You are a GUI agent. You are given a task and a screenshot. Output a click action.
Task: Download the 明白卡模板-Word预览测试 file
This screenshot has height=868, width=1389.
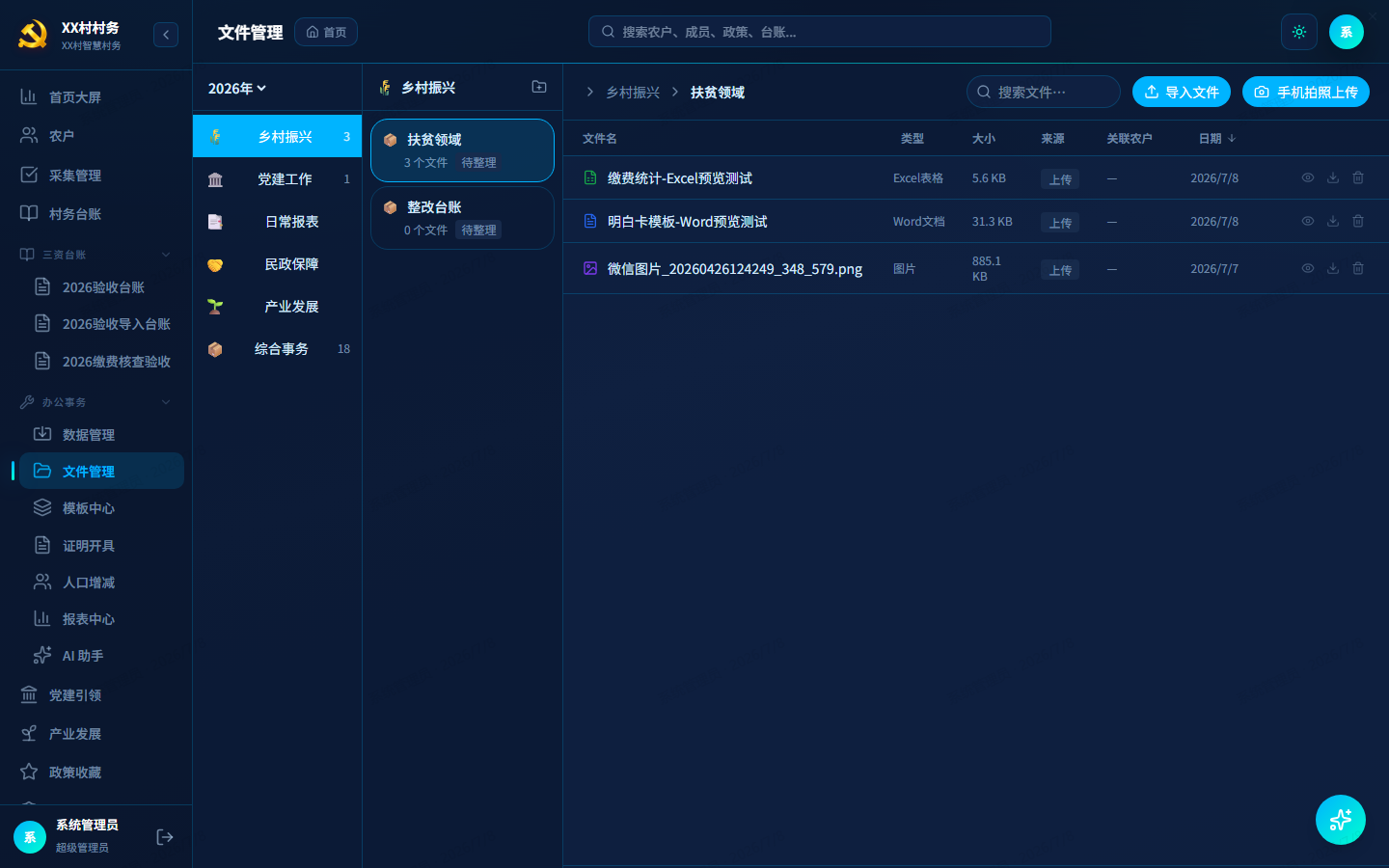click(x=1333, y=221)
